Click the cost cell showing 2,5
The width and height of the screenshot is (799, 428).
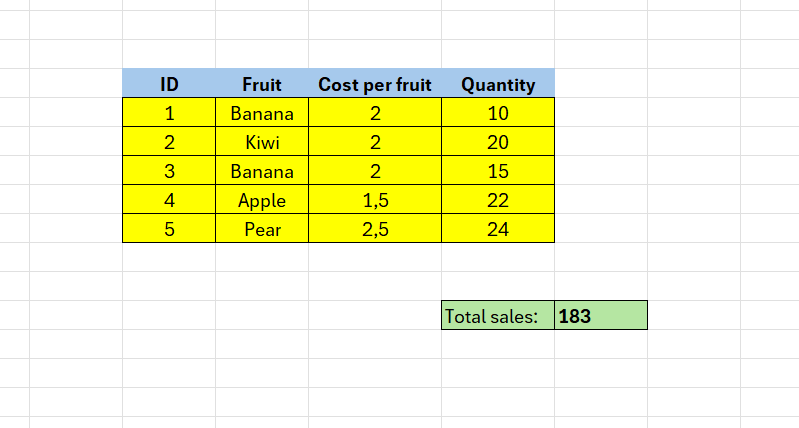pyautogui.click(x=375, y=229)
